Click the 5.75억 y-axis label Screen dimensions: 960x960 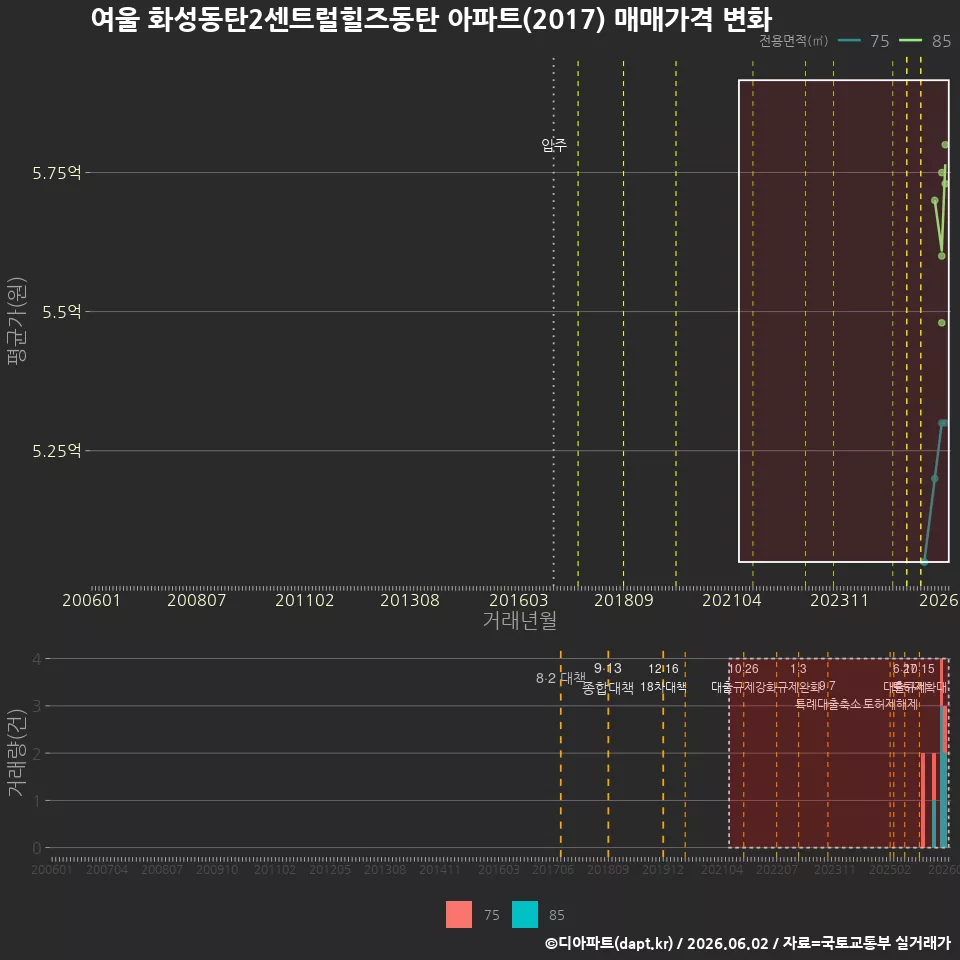[57, 173]
